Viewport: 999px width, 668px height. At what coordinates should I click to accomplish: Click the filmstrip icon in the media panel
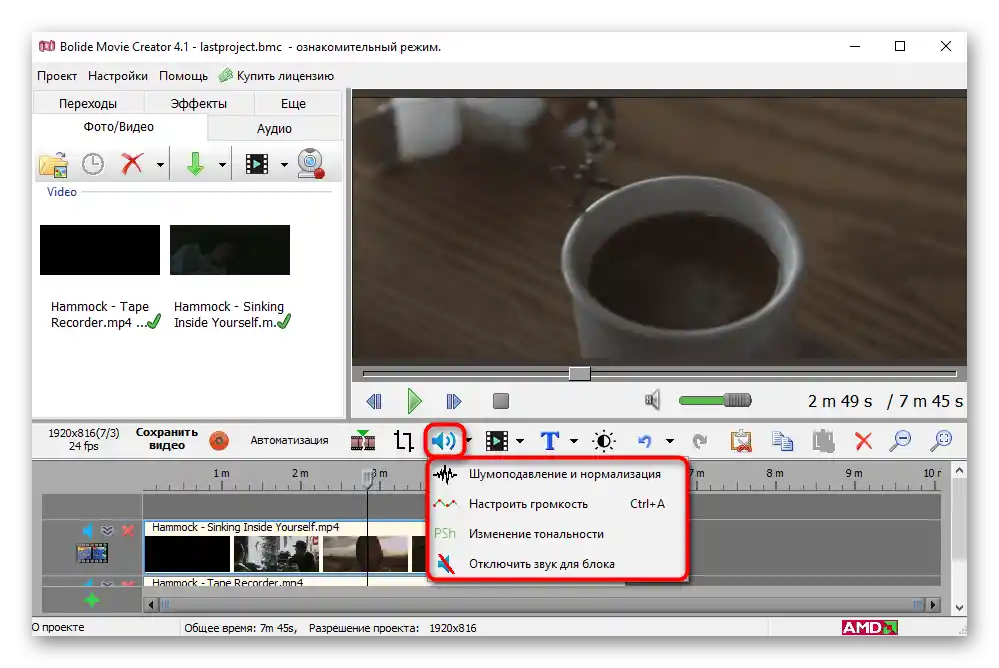[x=257, y=164]
